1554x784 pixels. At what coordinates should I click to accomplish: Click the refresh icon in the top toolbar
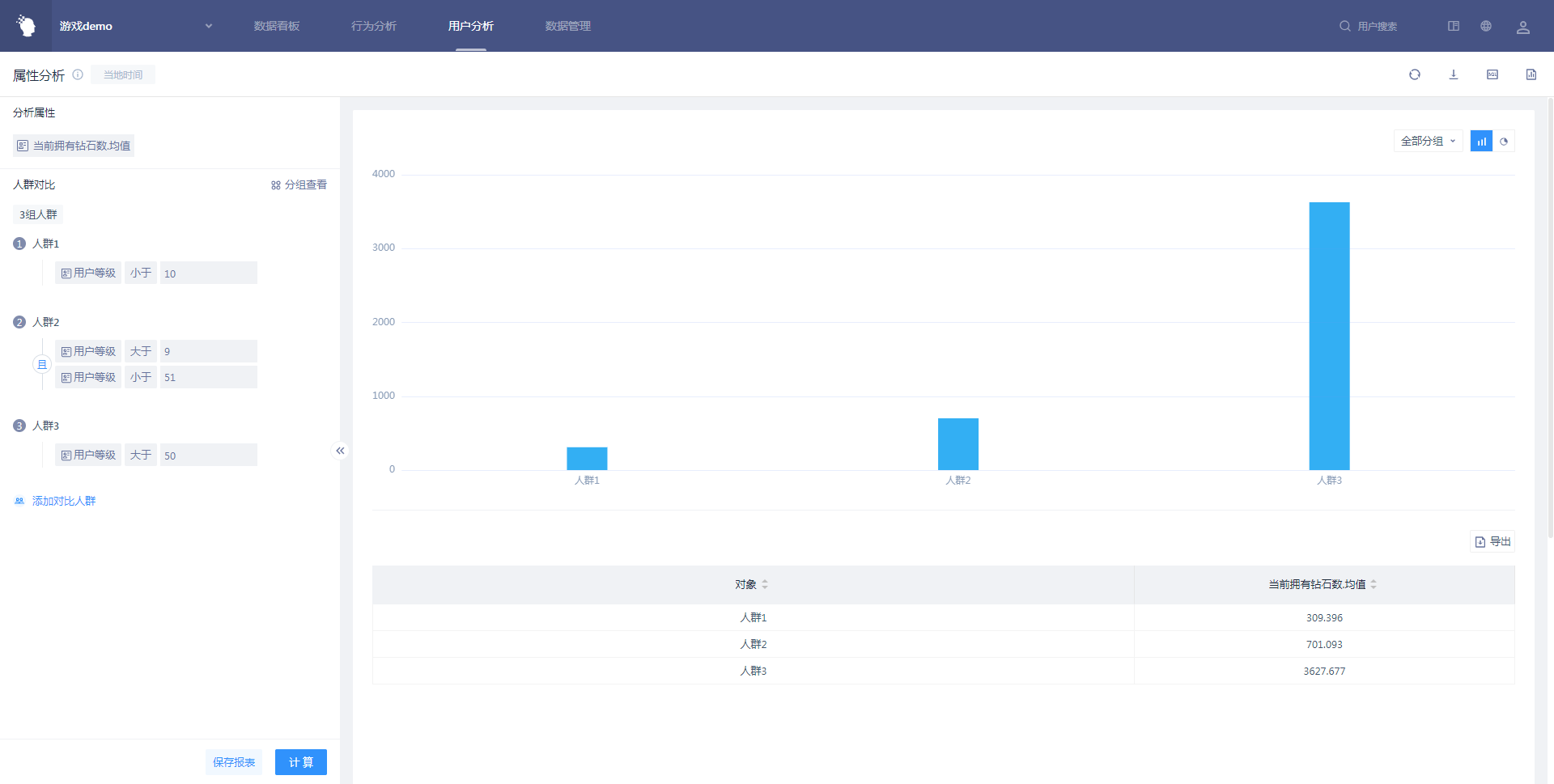point(1414,74)
